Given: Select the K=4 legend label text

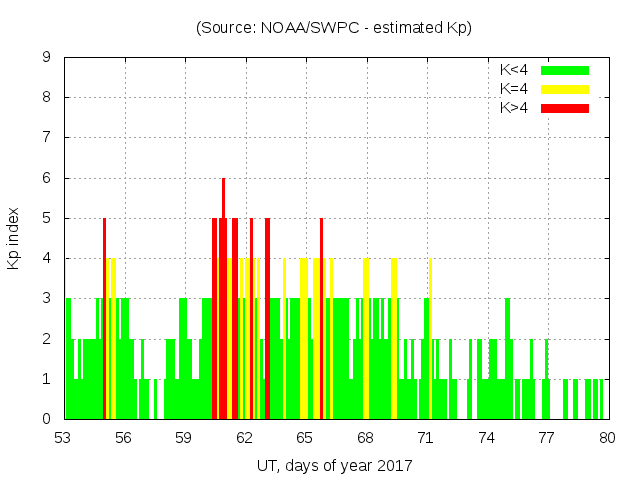Looking at the screenshot, I should (514, 89).
